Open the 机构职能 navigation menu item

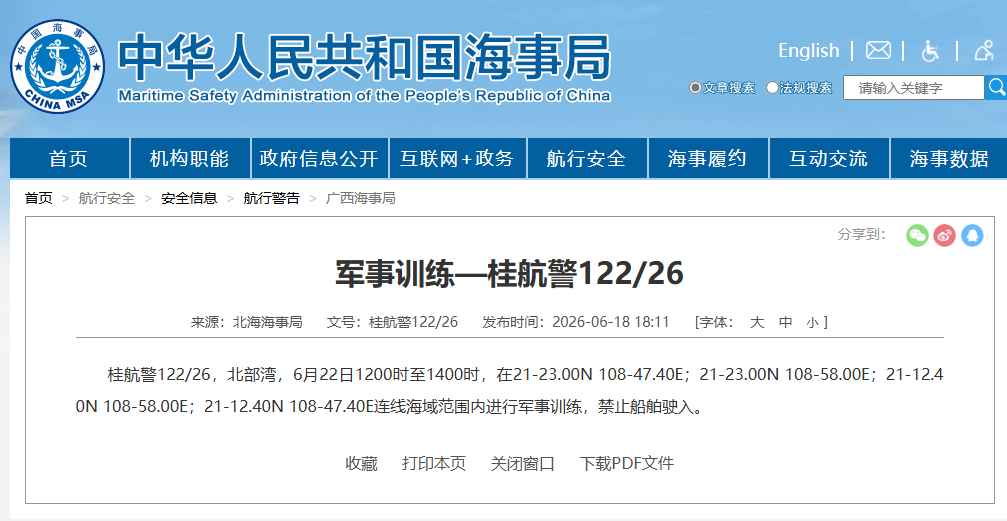point(189,158)
